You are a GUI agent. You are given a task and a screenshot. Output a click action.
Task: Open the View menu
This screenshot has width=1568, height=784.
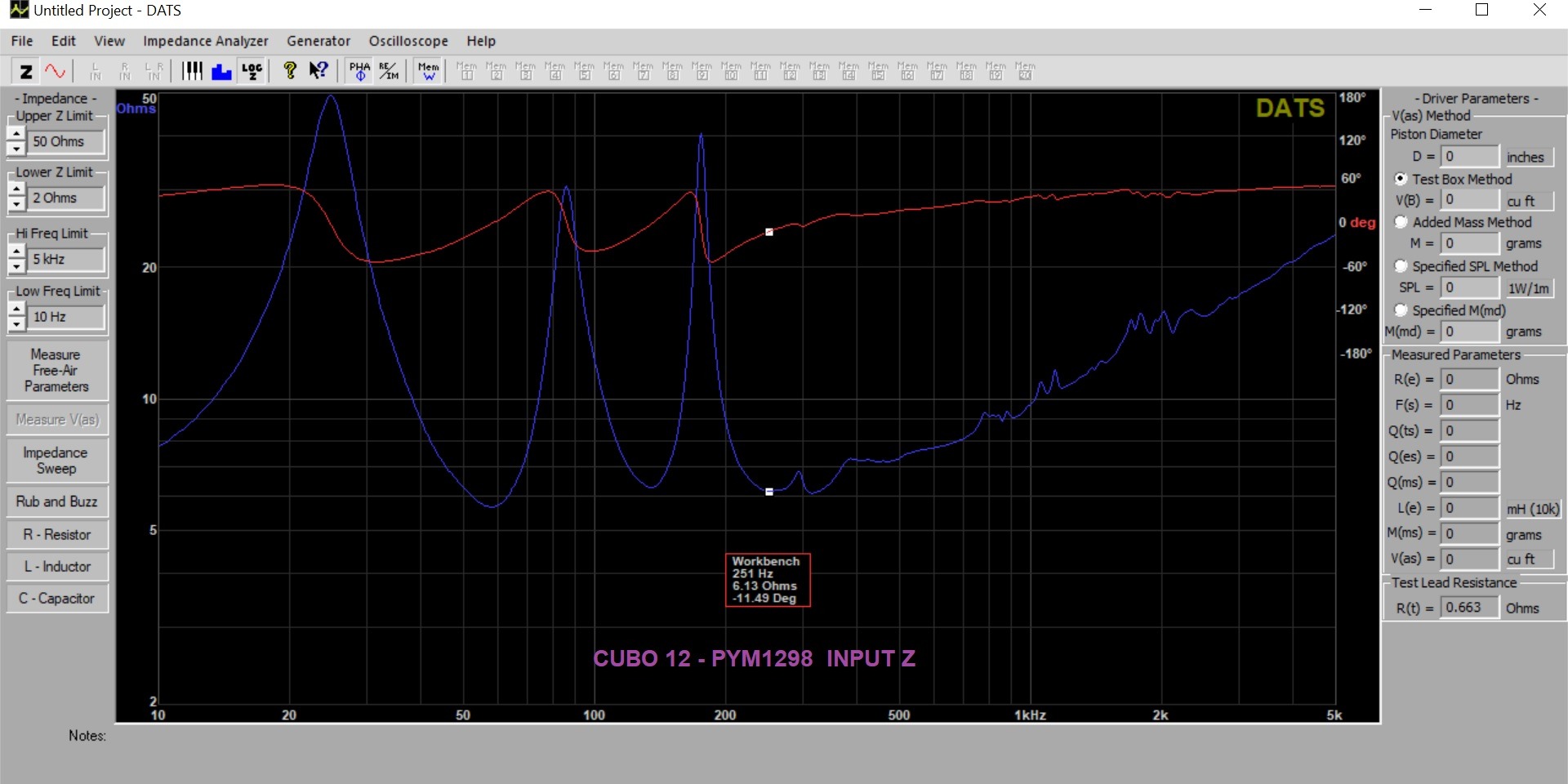pos(109,41)
